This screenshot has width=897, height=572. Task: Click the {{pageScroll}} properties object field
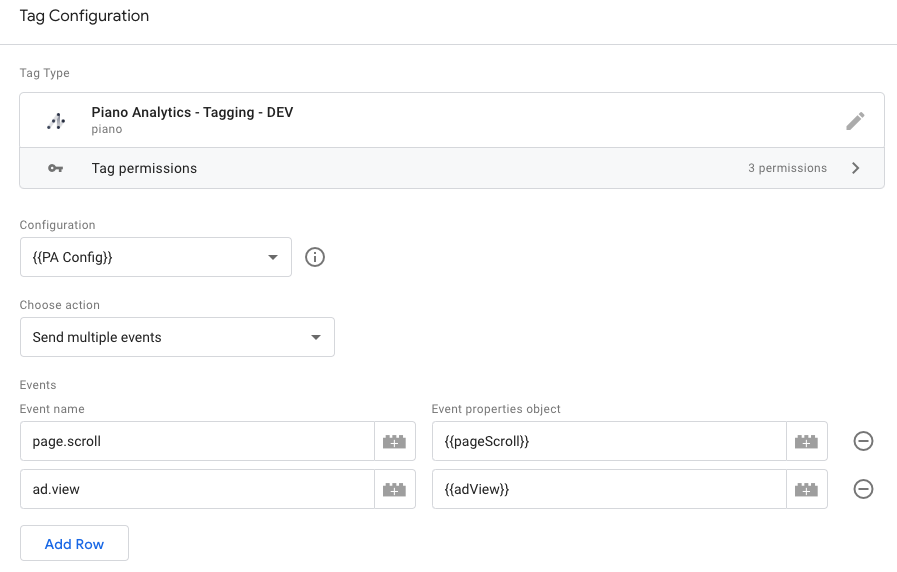point(609,441)
